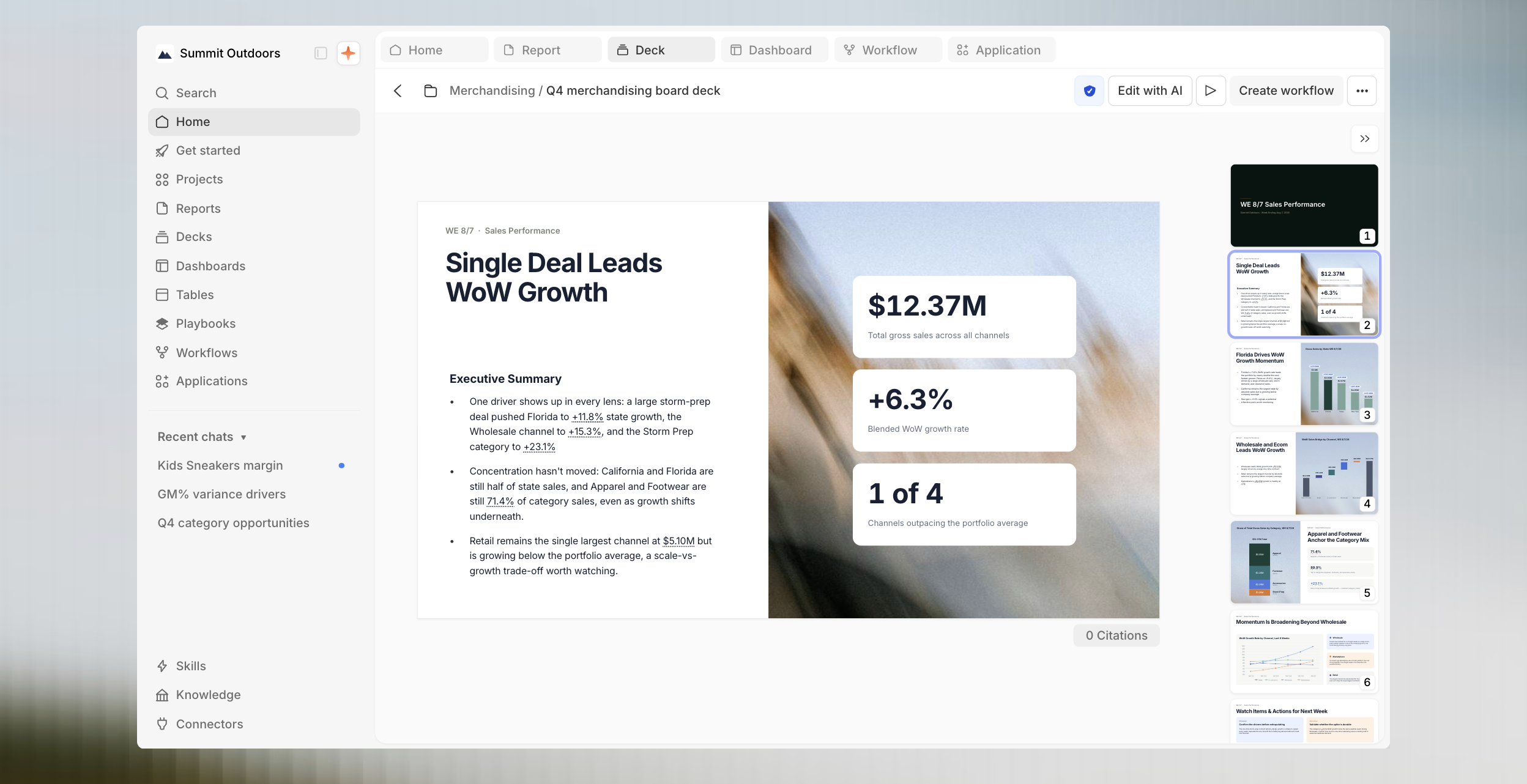Select slide 4 Wholesale and Ecom thumbnail
This screenshot has width=1527, height=784.
click(x=1304, y=473)
